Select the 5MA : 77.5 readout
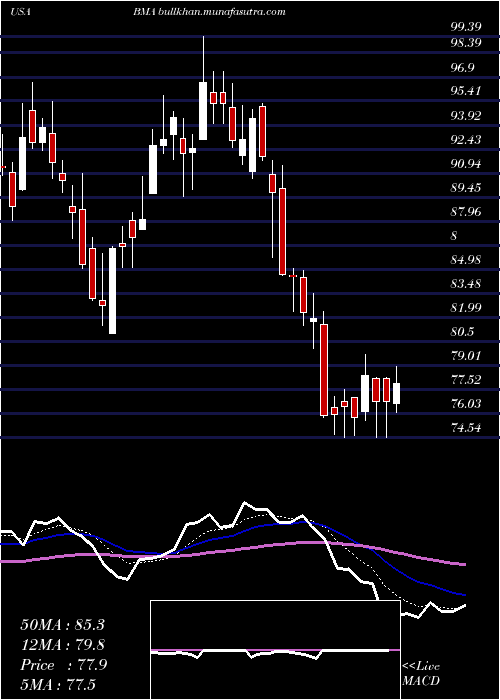Screen dimensions: 500x700 click(x=59, y=685)
